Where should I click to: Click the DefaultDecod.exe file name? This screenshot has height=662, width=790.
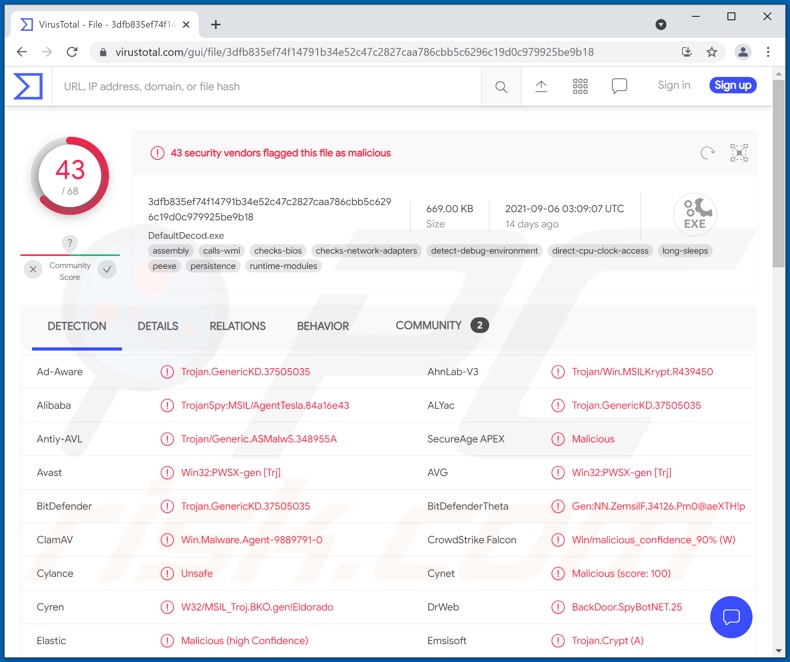[x=186, y=235]
